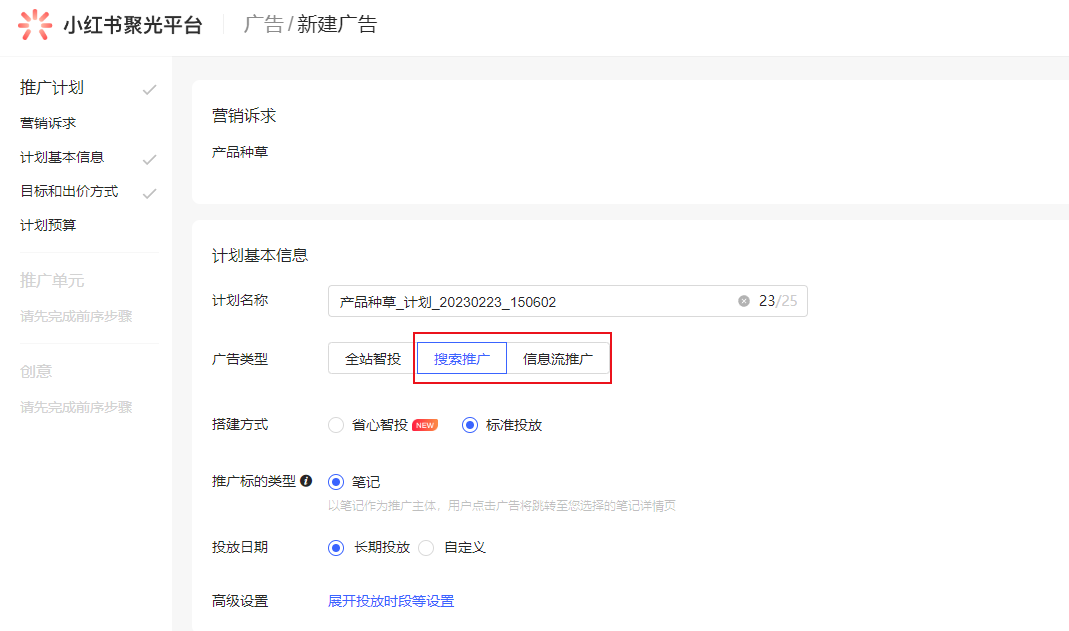Jump to 计划预算 in the sidebar
The image size is (1069, 631).
point(48,226)
